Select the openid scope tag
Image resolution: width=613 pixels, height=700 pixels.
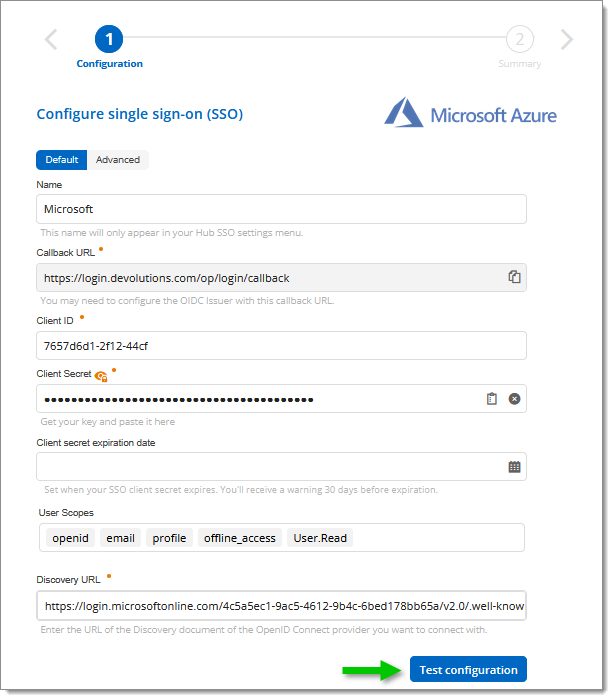point(71,538)
